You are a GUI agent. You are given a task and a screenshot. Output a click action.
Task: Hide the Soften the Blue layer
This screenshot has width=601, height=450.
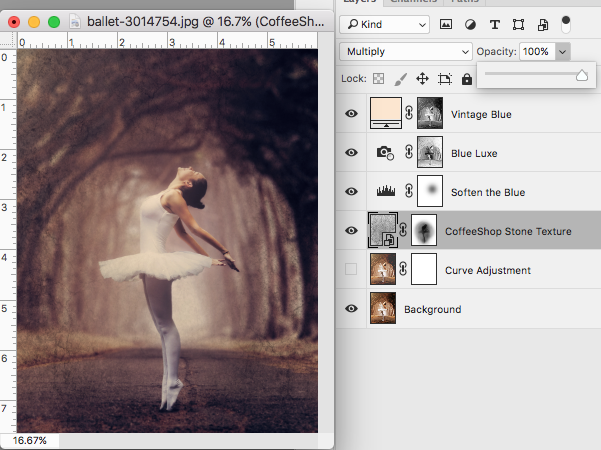351,191
